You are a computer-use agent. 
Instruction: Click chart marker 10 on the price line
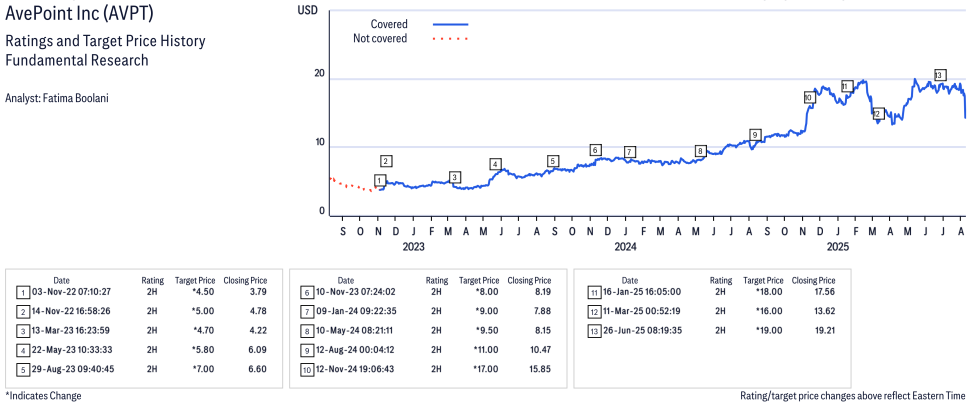[x=809, y=97]
